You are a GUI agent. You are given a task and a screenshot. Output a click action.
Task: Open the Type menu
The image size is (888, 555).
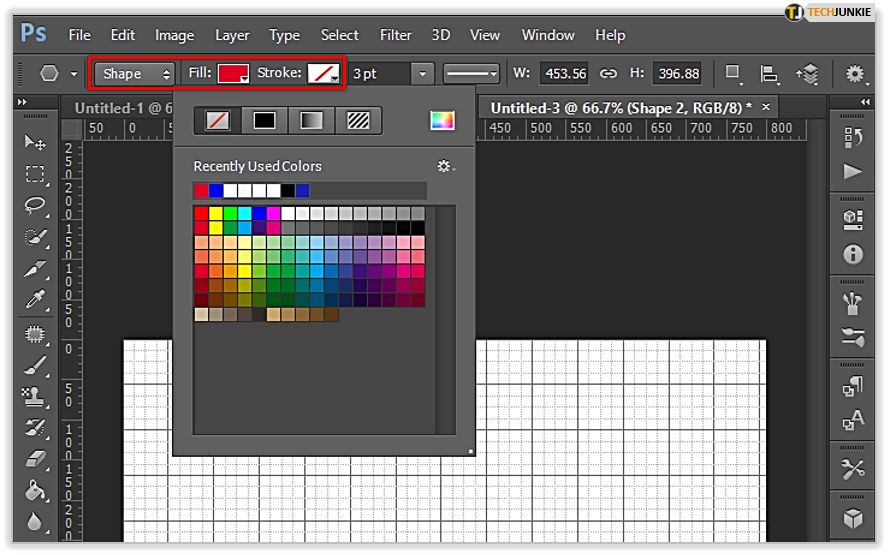[284, 35]
